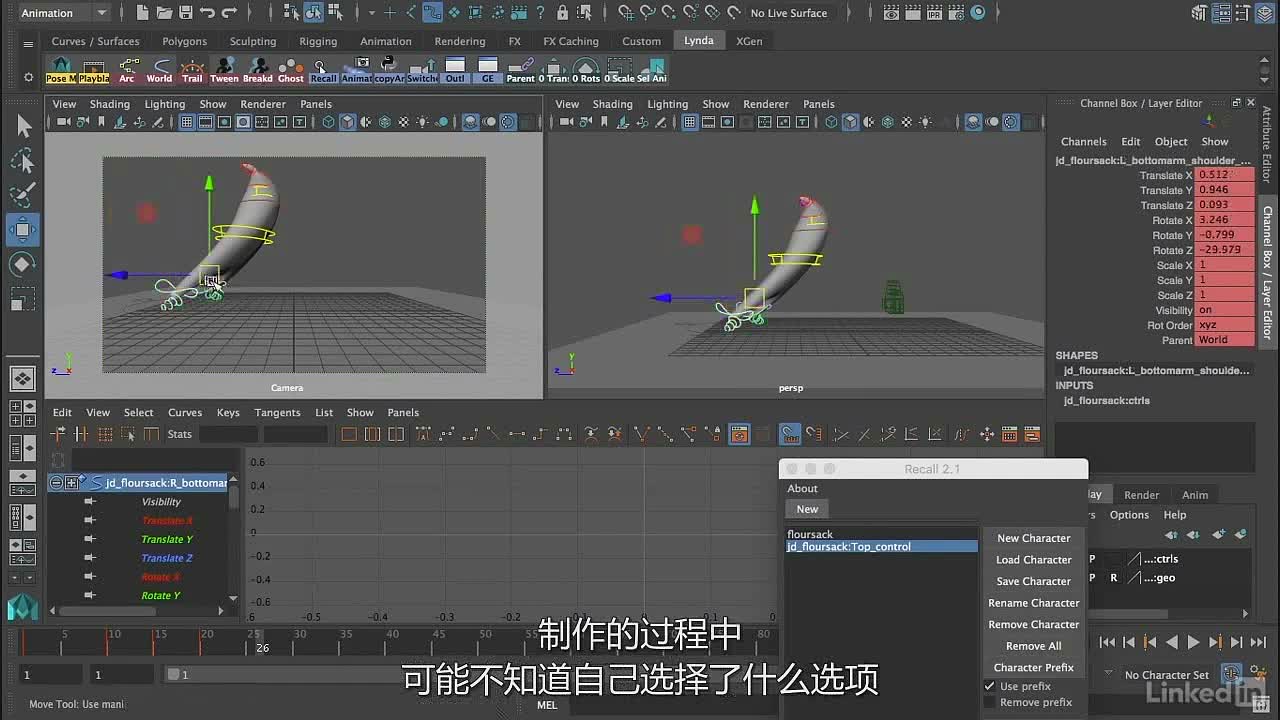Click the Breakdown shelf icon
Screen dimensions: 1280x720
coord(258,70)
